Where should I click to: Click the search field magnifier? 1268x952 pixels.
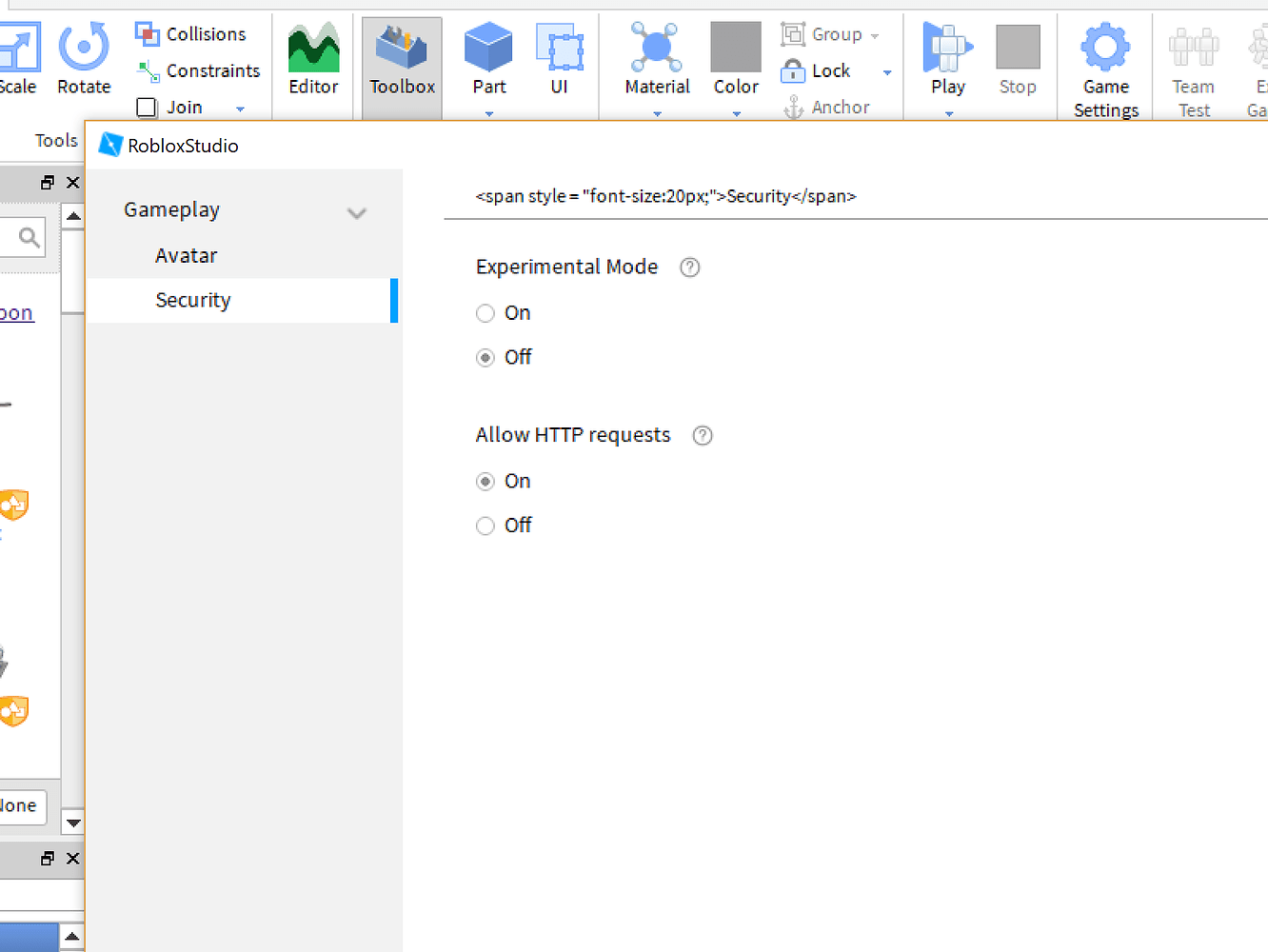pos(28,236)
